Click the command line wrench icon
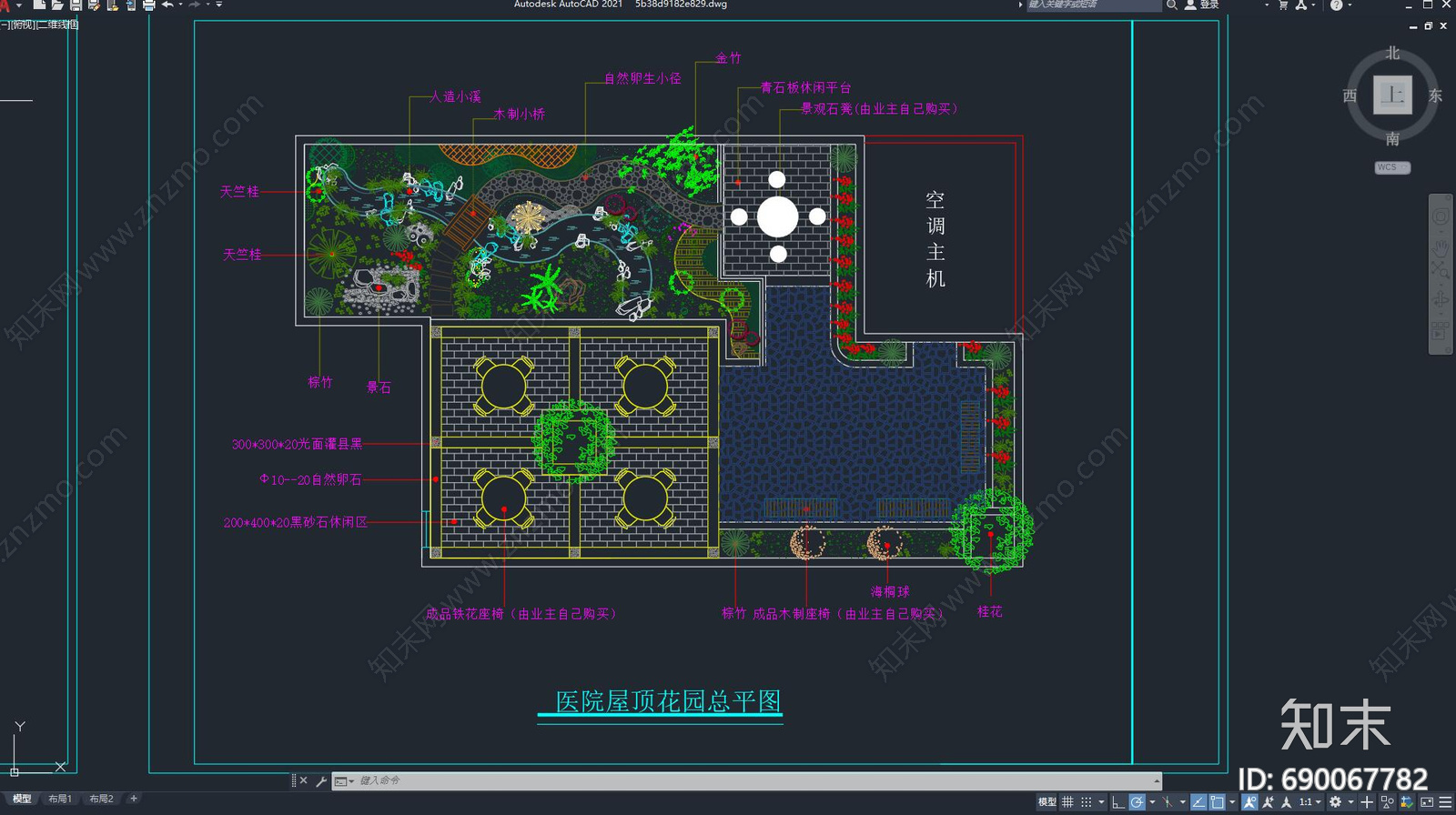The width and height of the screenshot is (1456, 815). point(321,780)
